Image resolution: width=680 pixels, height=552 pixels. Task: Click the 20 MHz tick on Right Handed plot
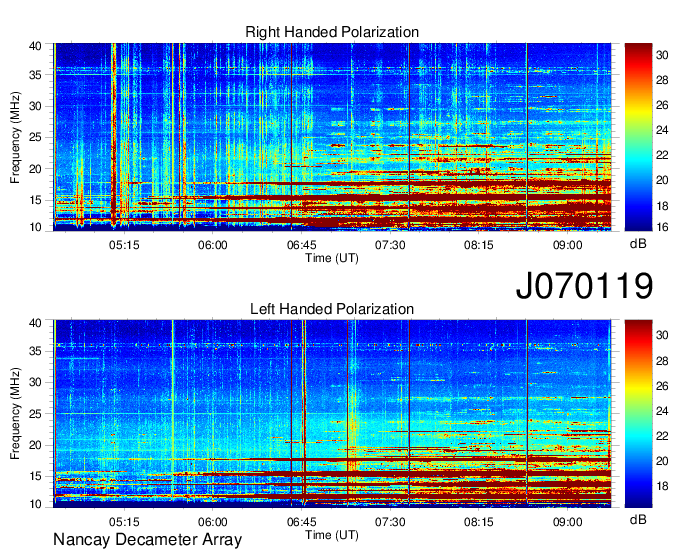(x=35, y=169)
